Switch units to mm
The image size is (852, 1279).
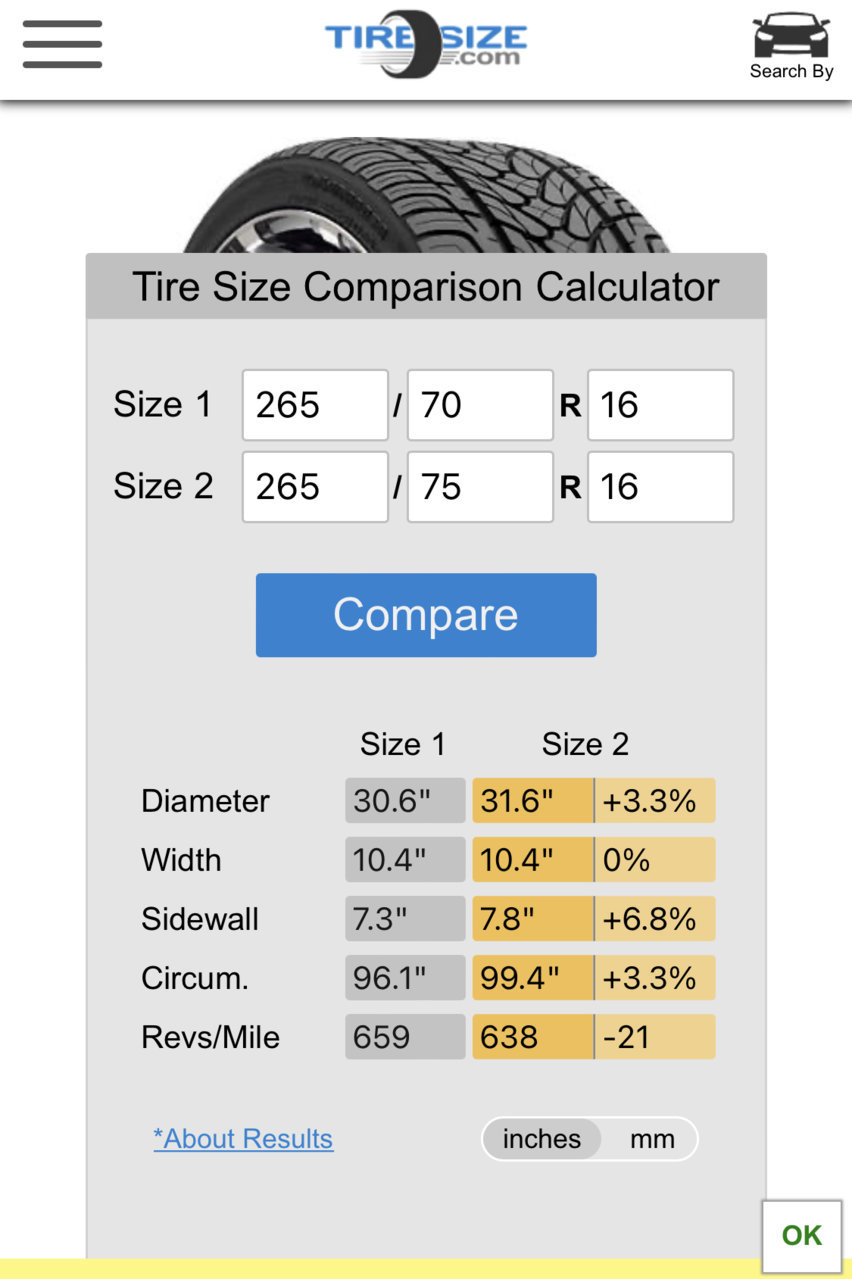pyautogui.click(x=652, y=1139)
